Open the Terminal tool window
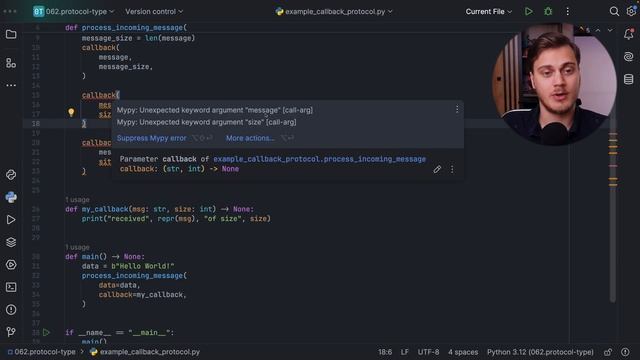This screenshot has height=360, width=640. click(x=11, y=287)
